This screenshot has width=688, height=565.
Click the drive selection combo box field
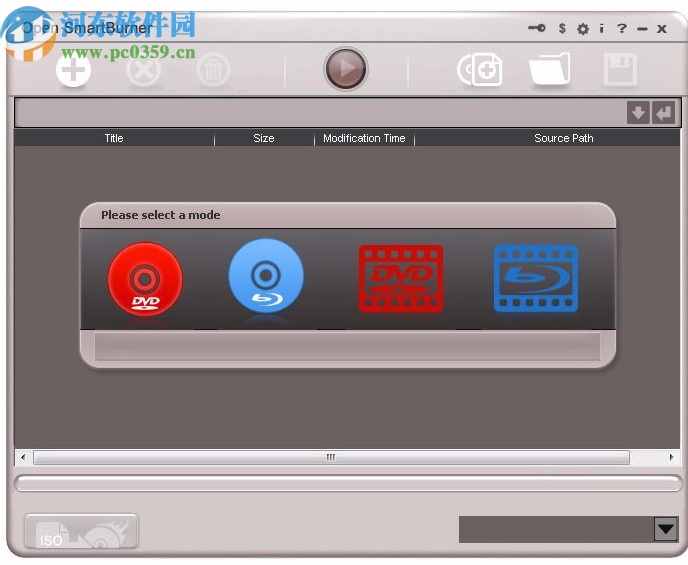556,529
